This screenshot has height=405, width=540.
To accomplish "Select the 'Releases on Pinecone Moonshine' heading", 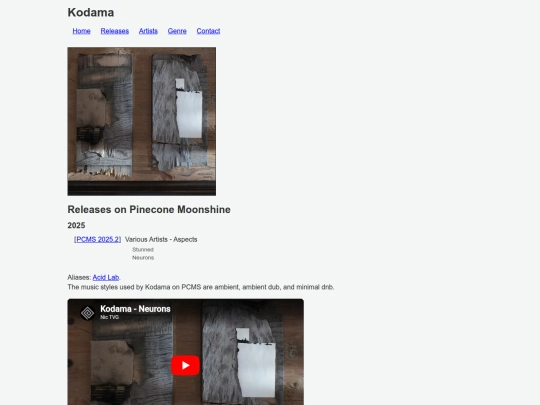I will (x=149, y=209).
